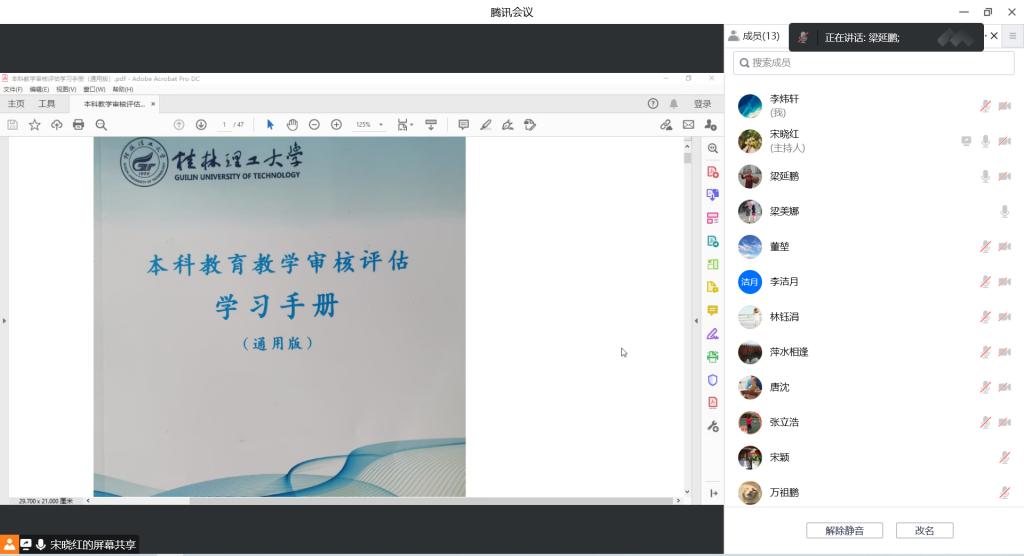Open the 主页 tab in Acrobat

16,104
